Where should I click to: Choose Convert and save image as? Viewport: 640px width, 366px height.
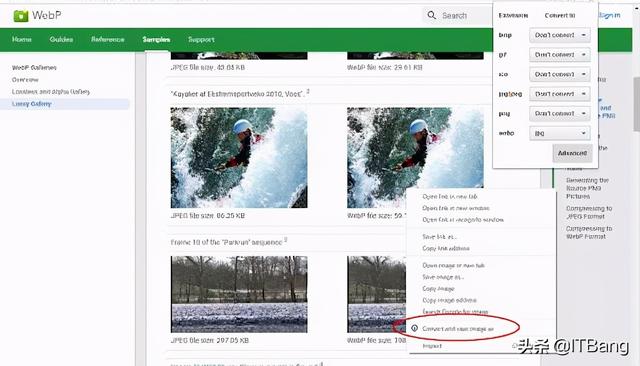pos(458,328)
